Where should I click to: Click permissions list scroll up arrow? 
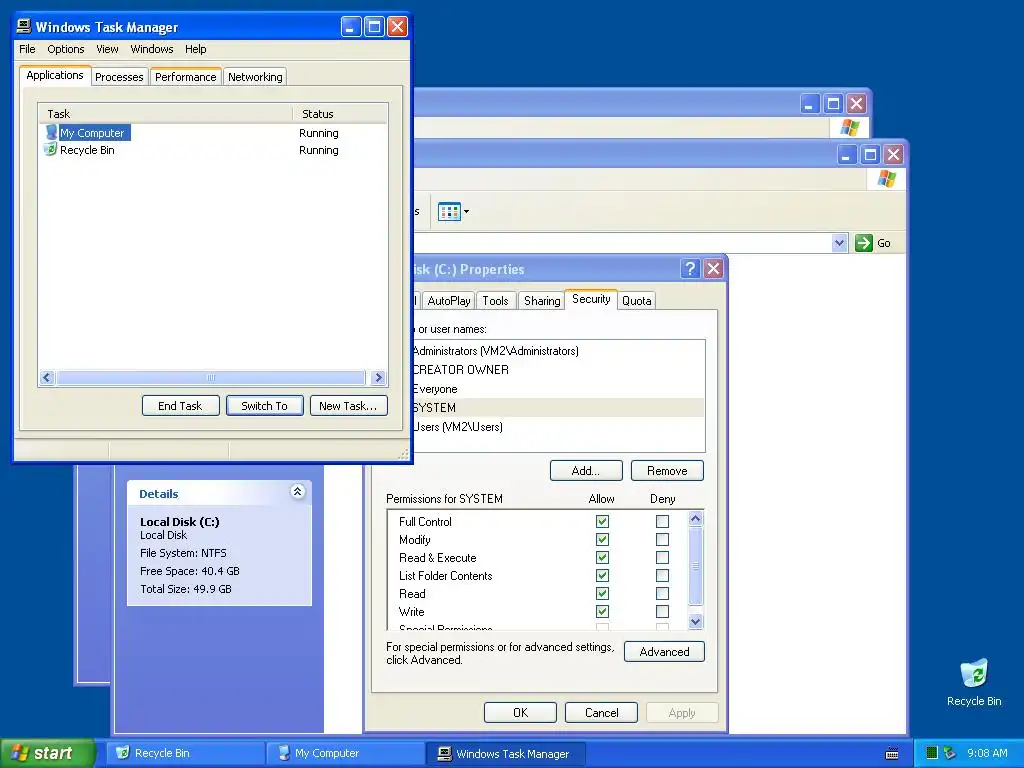click(696, 519)
